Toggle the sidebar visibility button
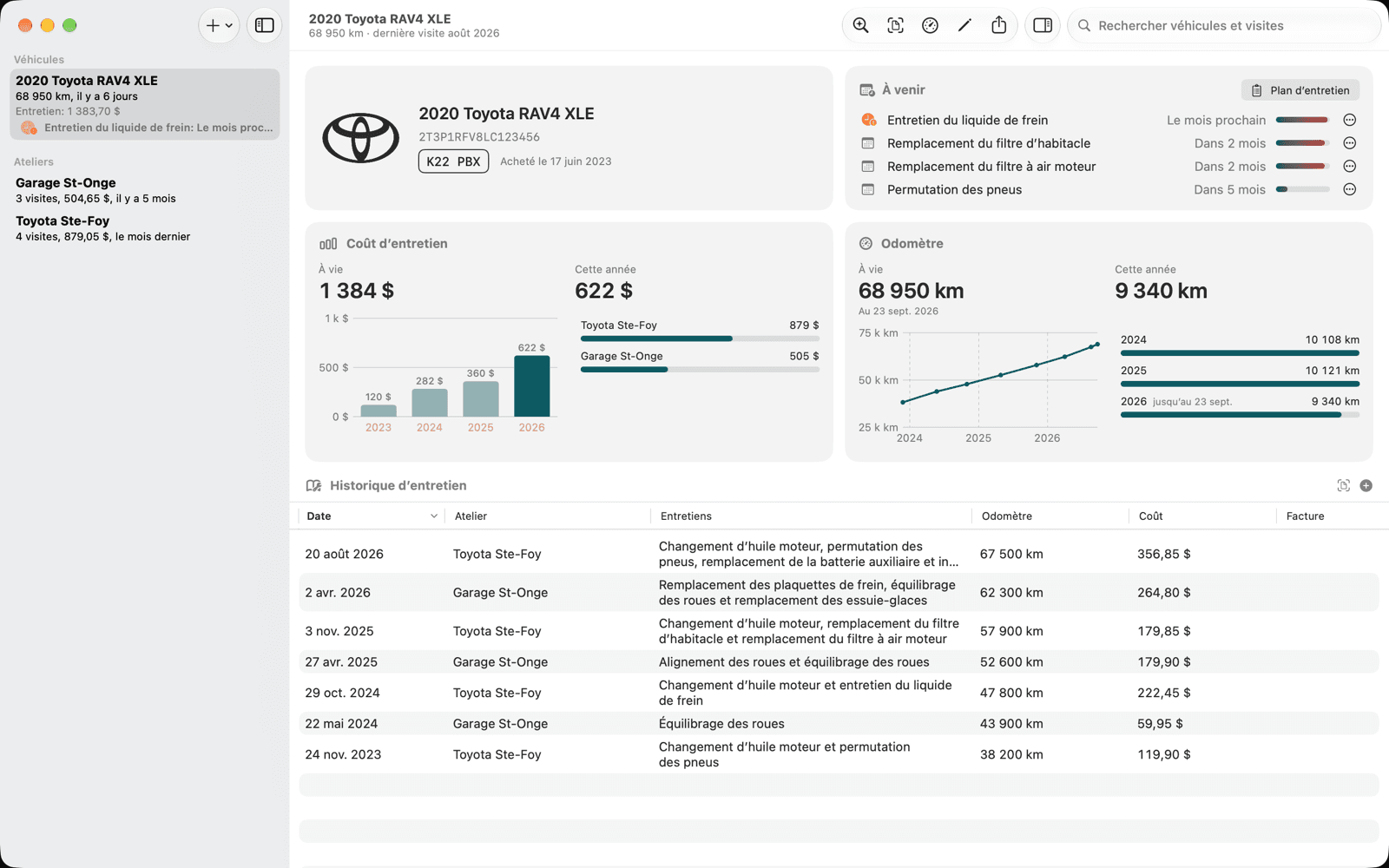 (x=265, y=25)
